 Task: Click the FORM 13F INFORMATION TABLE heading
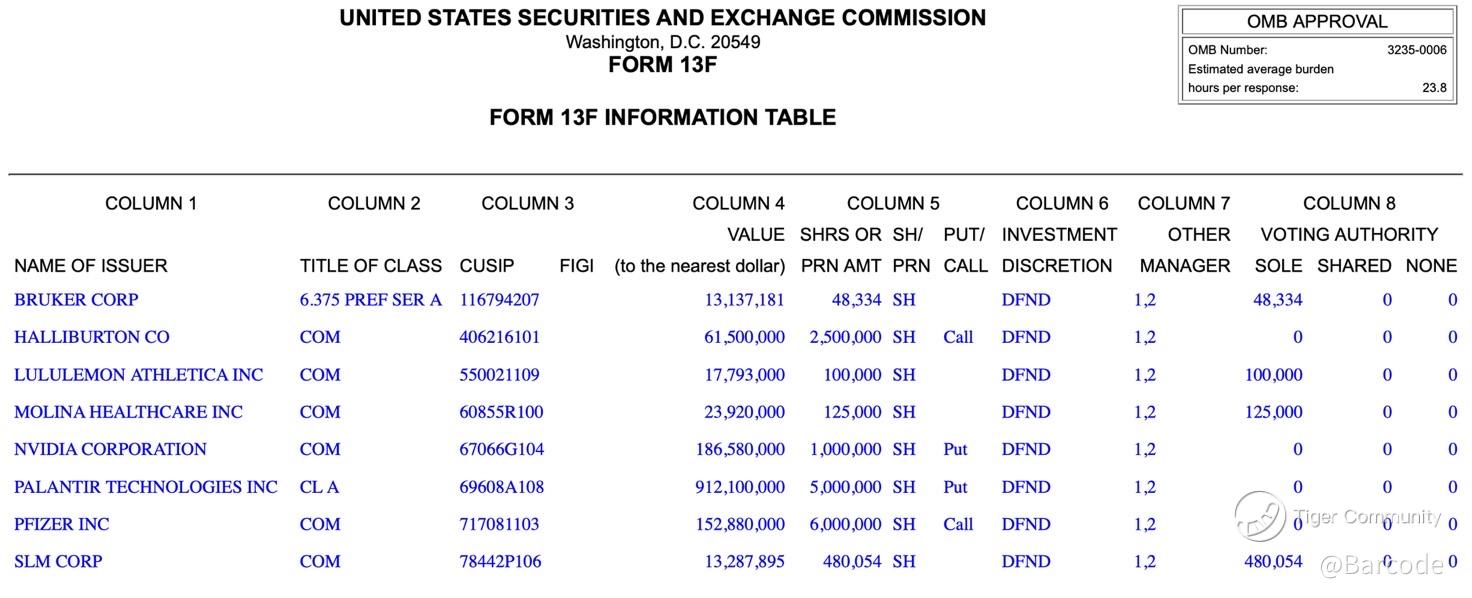coord(662,118)
